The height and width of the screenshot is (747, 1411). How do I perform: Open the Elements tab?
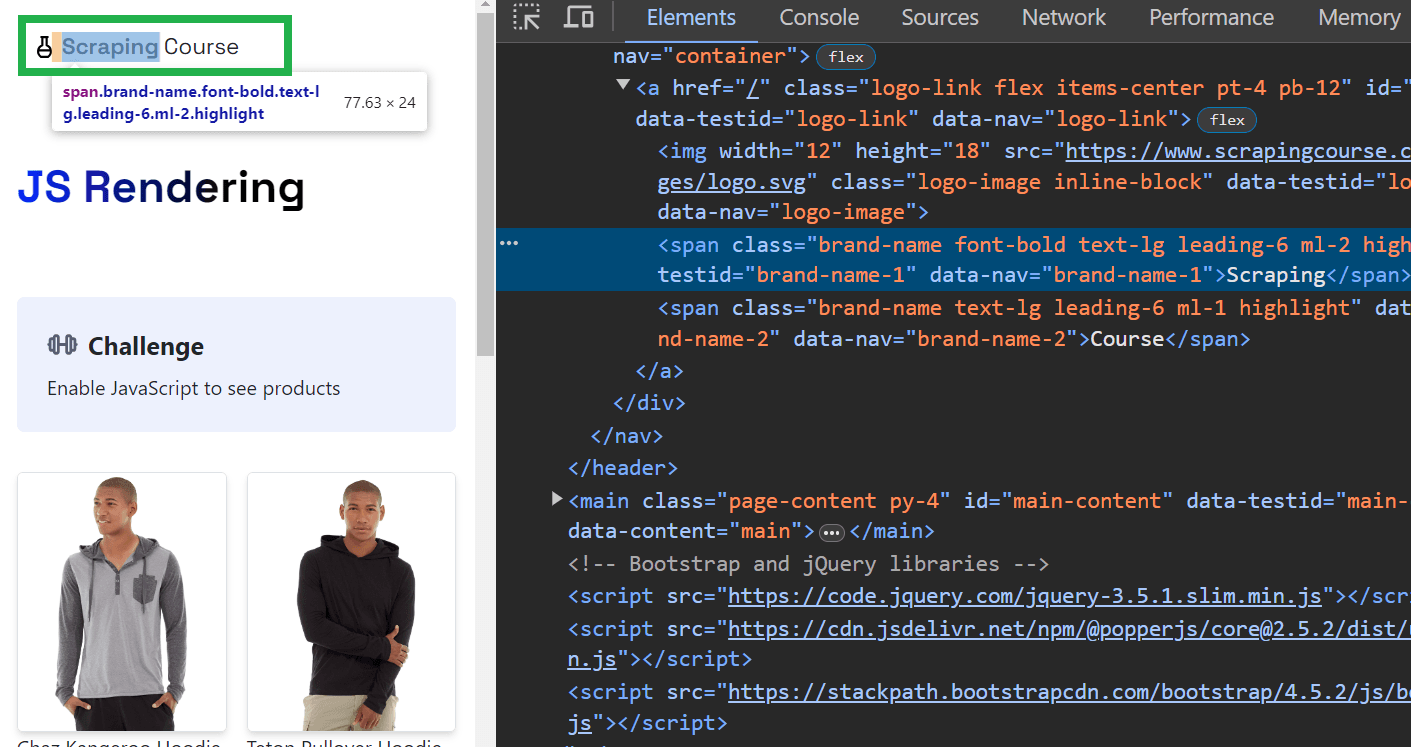691,17
